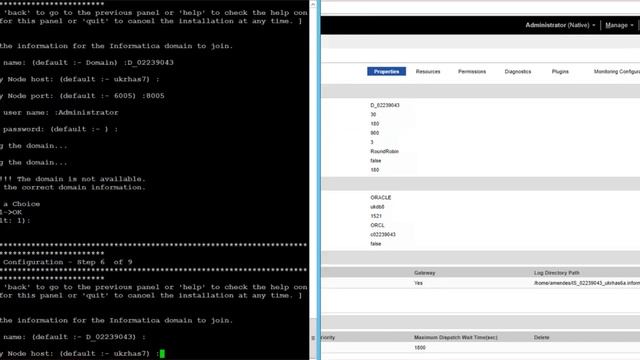Click the log directory path /home/amendes cell
This screenshot has height=360, width=640.
click(x=587, y=283)
